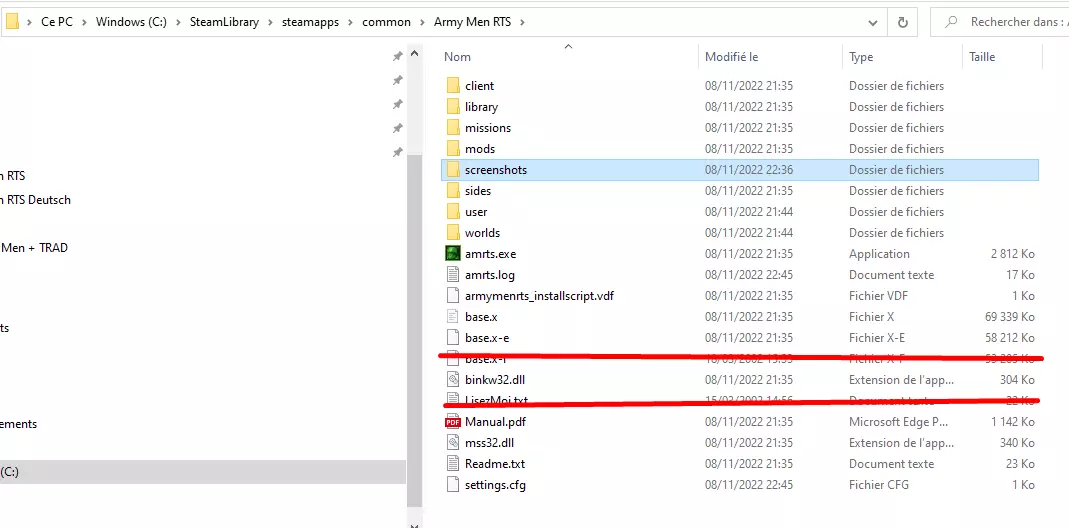The image size is (1069, 528).
Task: Expand the chevron after Ce PC
Action: [x=85, y=23]
